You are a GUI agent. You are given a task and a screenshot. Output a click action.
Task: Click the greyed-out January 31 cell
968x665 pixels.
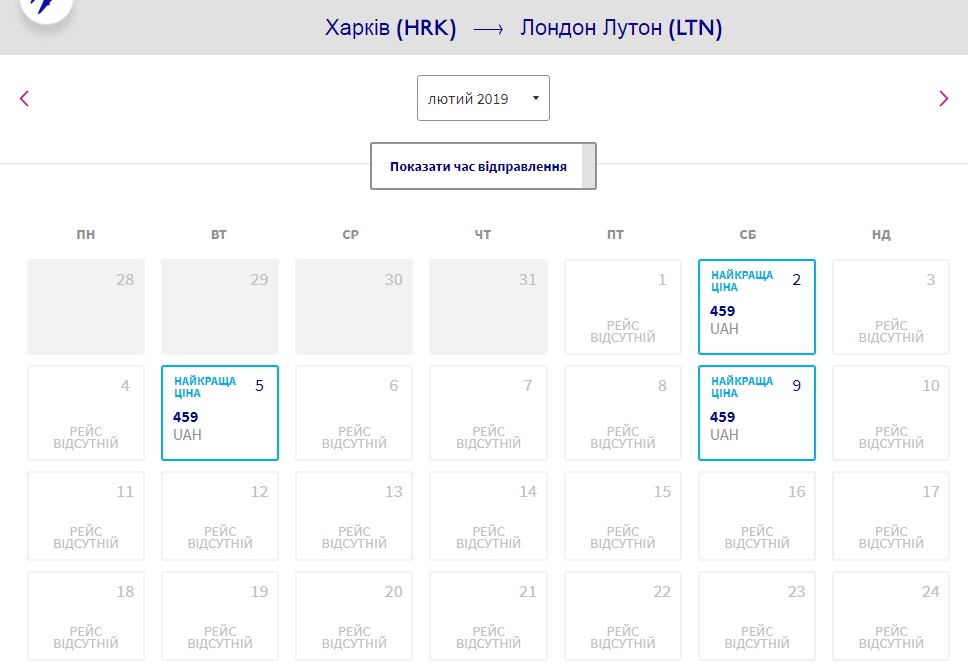(x=488, y=307)
